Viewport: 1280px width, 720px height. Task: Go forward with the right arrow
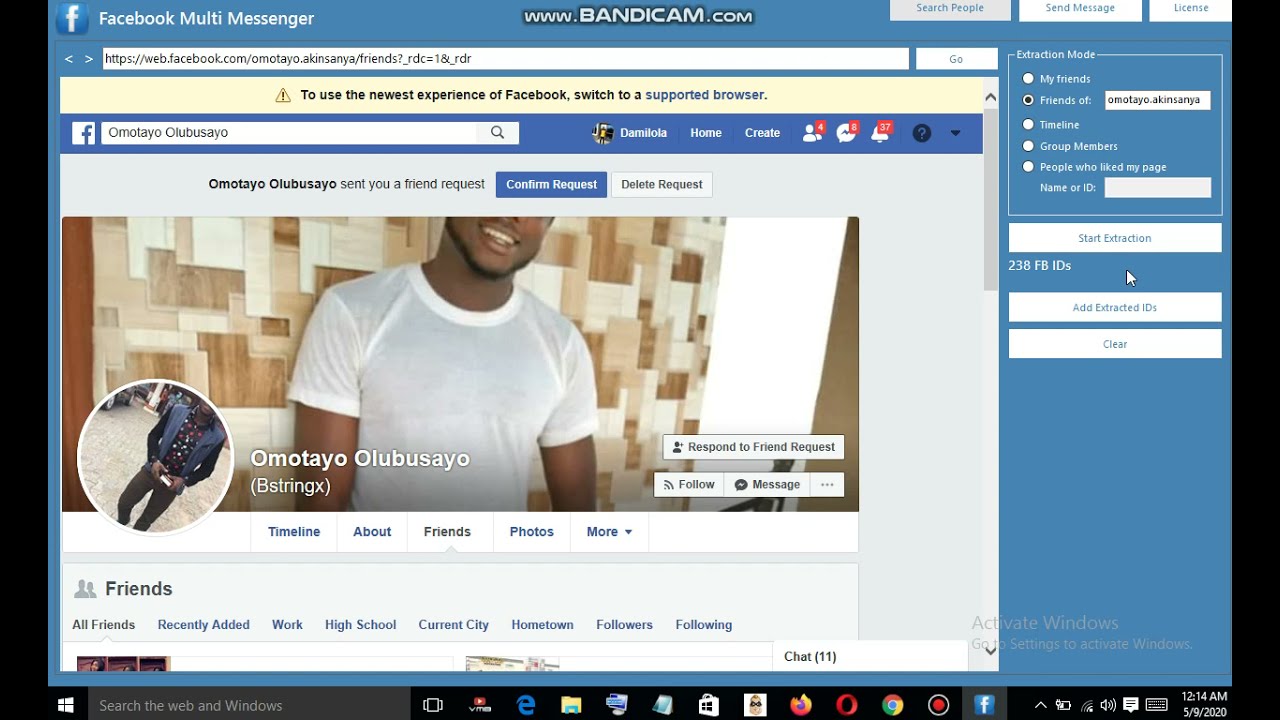pyautogui.click(x=89, y=59)
